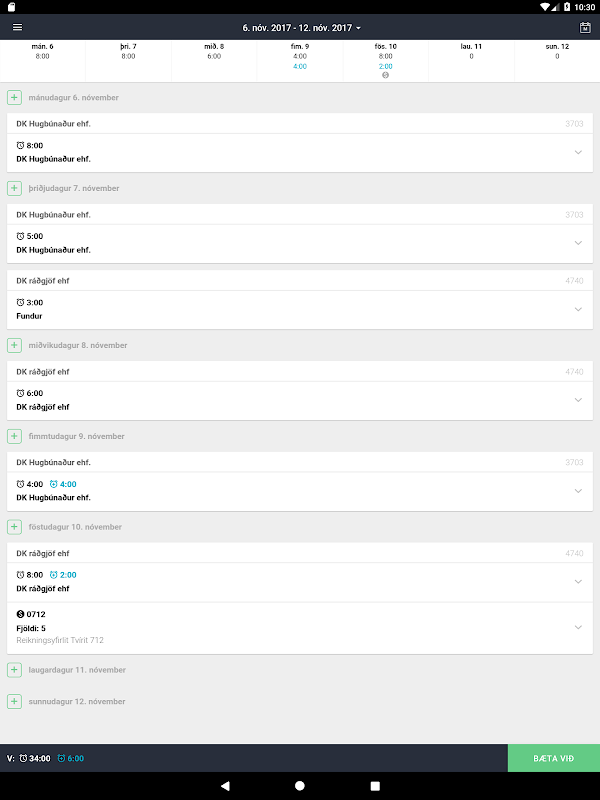
Task: Select the fös. 10 day column
Action: pyautogui.click(x=386, y=60)
